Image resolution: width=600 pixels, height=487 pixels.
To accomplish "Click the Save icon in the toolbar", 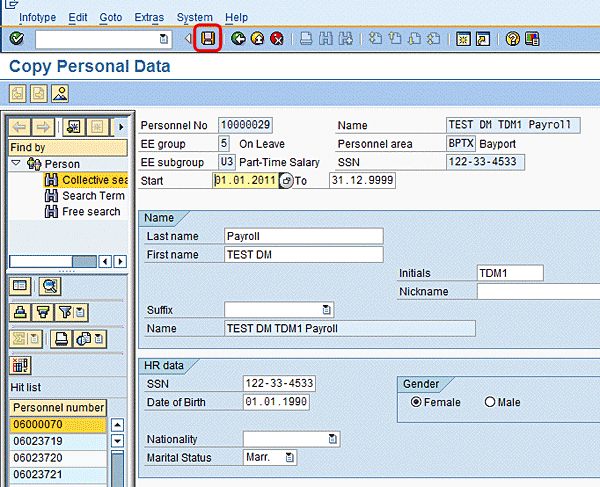I will tap(208, 39).
